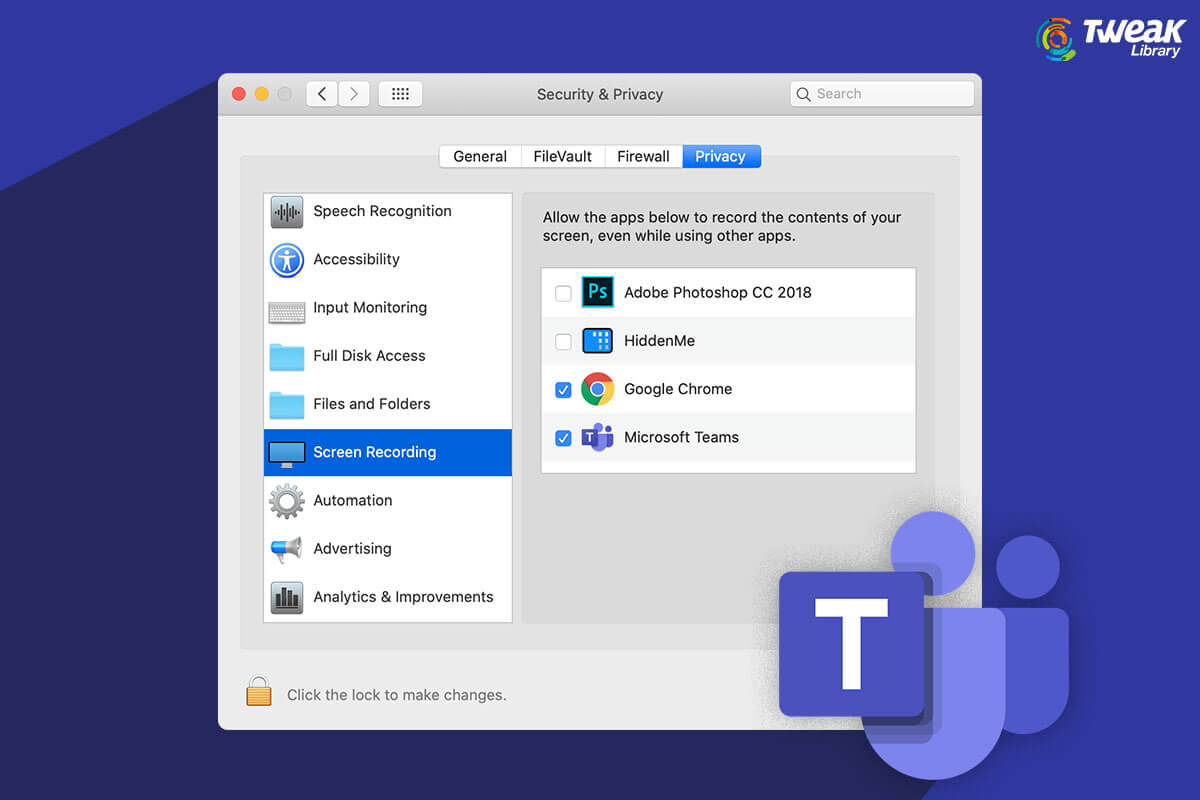Open the Automation privacy settings
The height and width of the screenshot is (800, 1200).
point(353,500)
